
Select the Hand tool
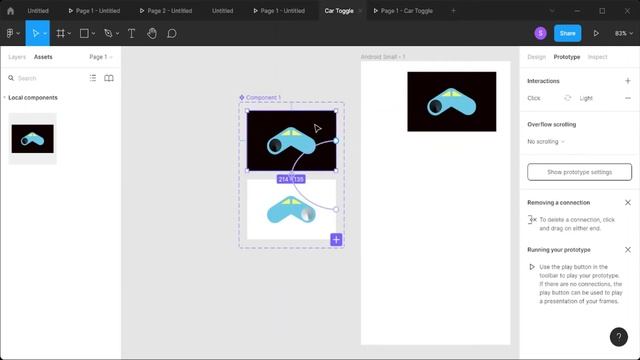[x=152, y=33]
